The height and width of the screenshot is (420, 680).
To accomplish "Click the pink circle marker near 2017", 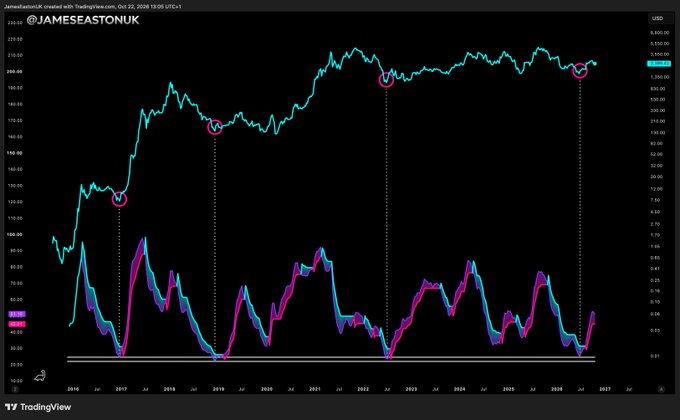I will click(119, 199).
